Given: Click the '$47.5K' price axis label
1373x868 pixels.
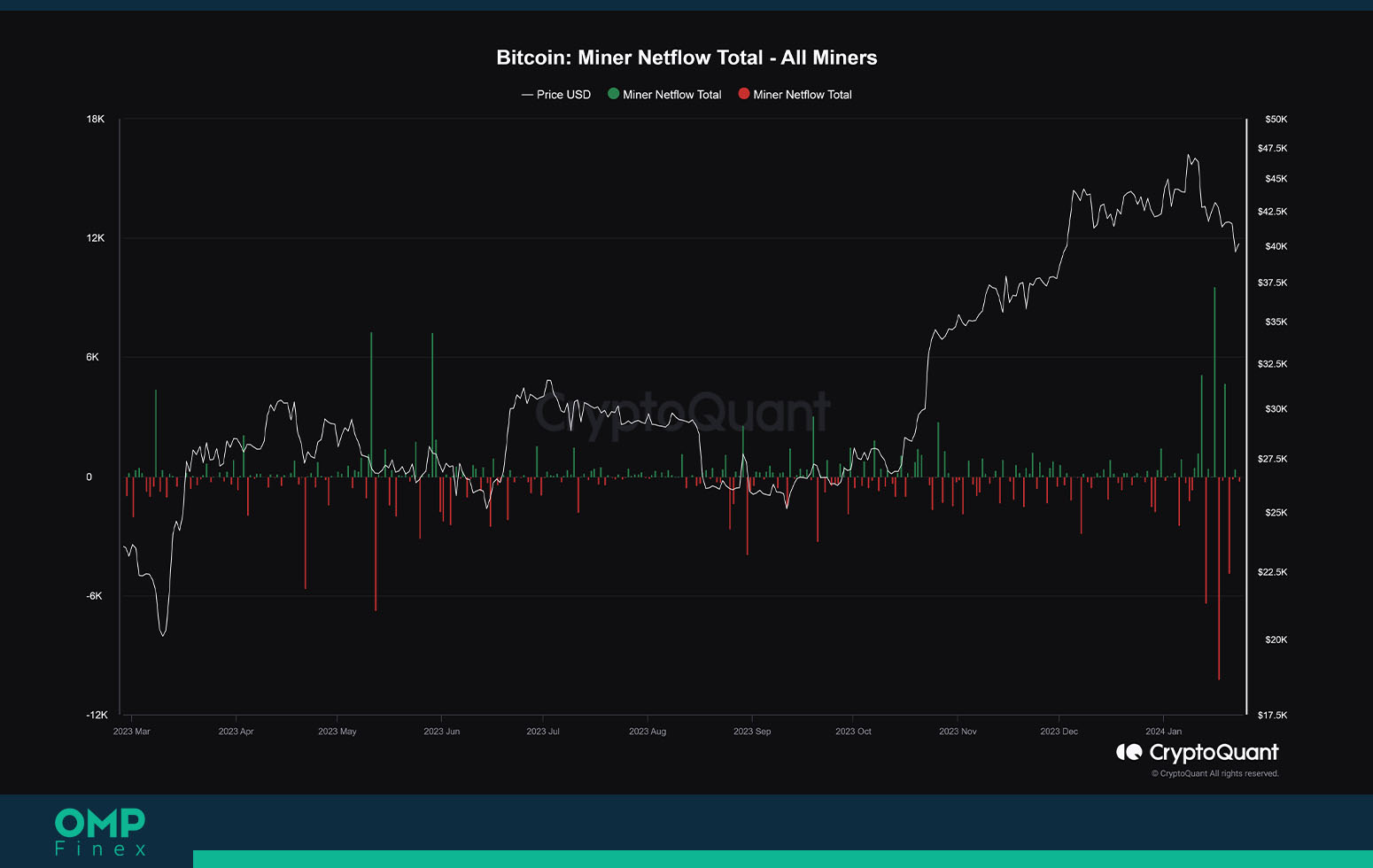Looking at the screenshot, I should pos(1273,148).
